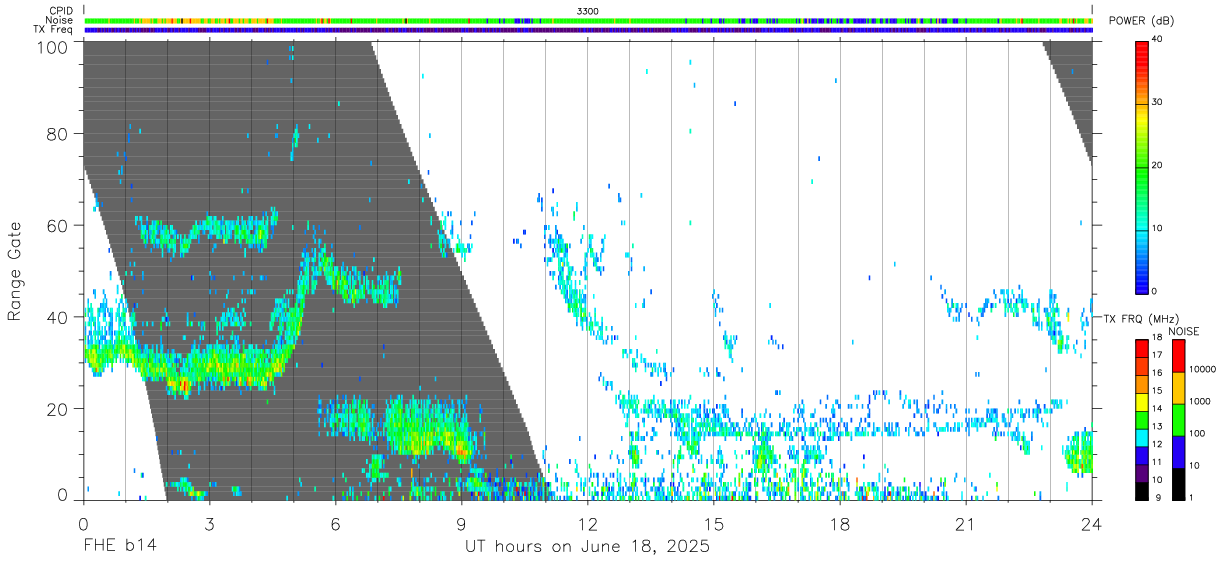Click the 10000 tick on NOISE scale
The width and height of the screenshot is (1228, 567).
click(1204, 369)
